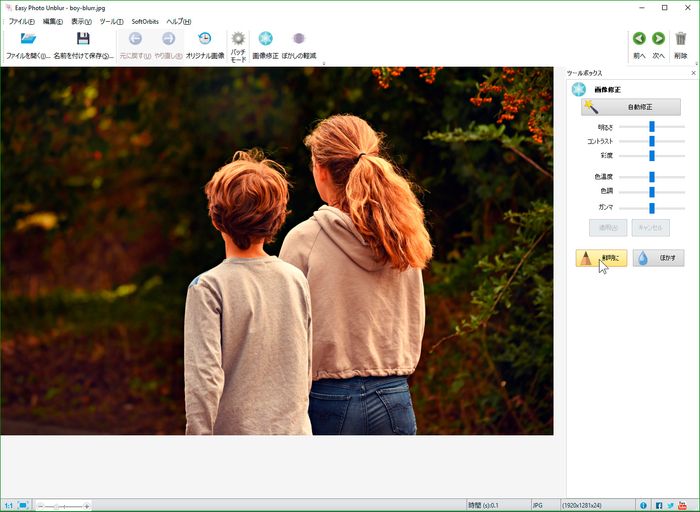Click the やり直し redo arrow
The image size is (700, 512).
point(168,39)
